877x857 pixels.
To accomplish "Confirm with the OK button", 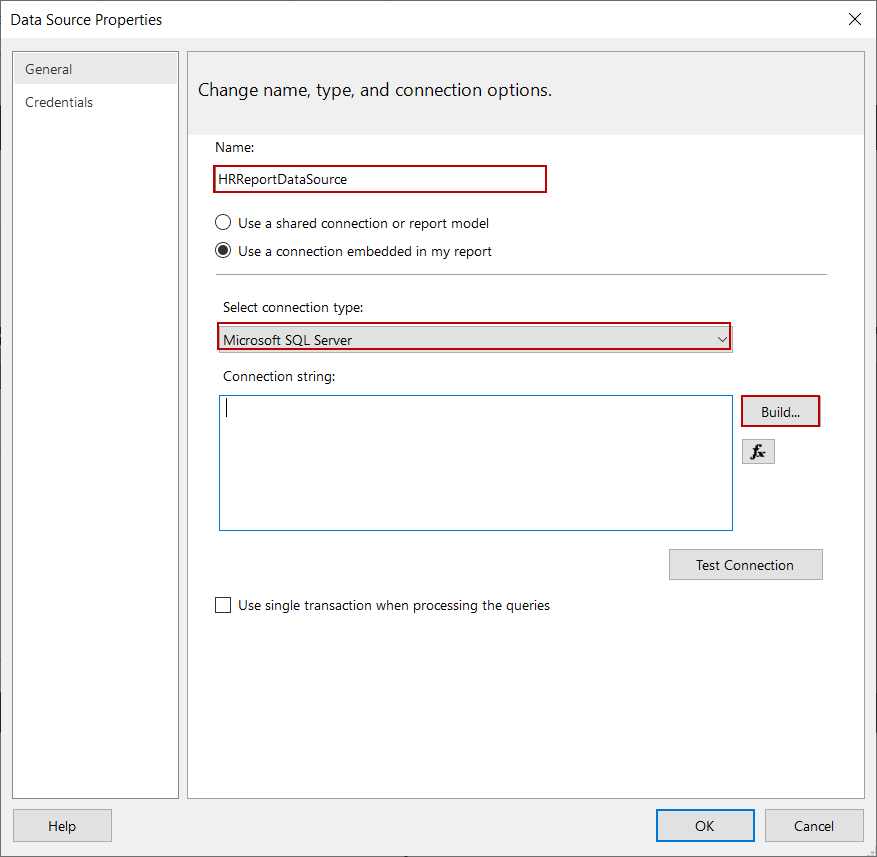I will [x=705, y=826].
